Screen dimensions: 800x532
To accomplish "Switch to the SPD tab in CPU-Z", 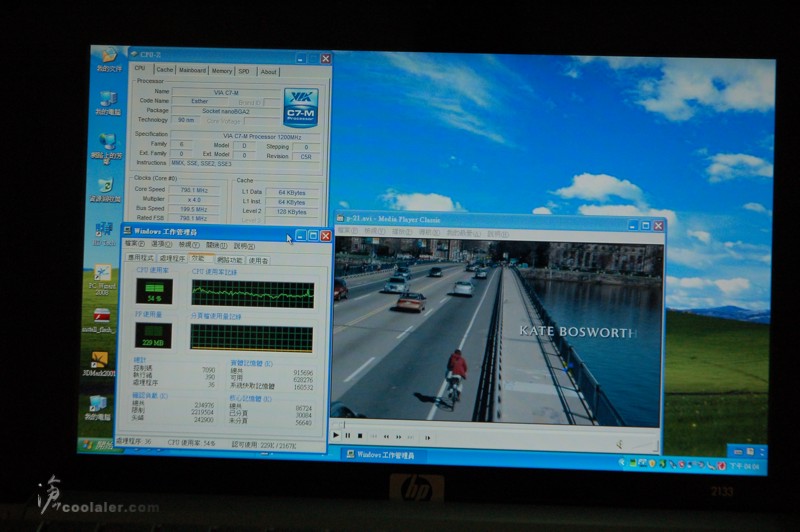I will tap(244, 71).
